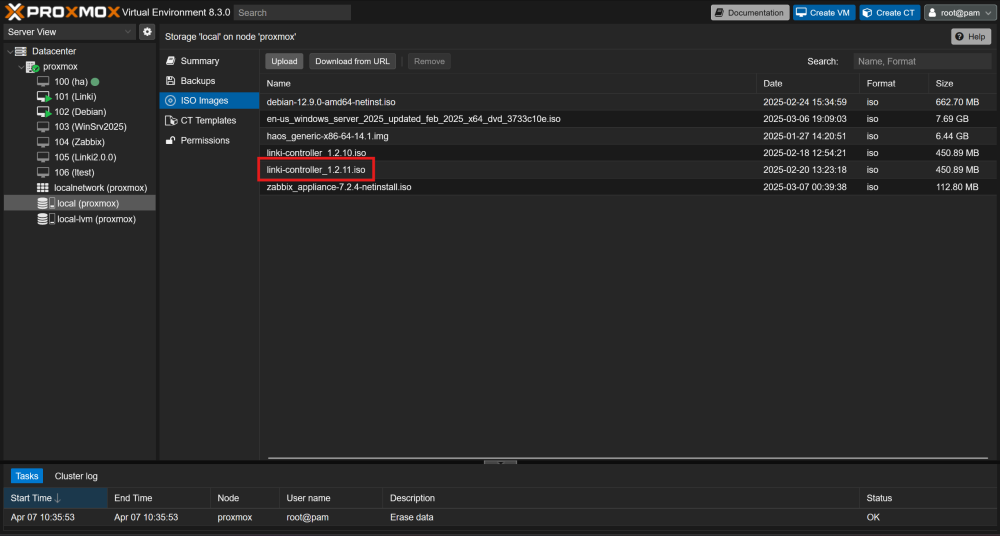Select 103 (WinSrv2025) in the tree

(80, 127)
